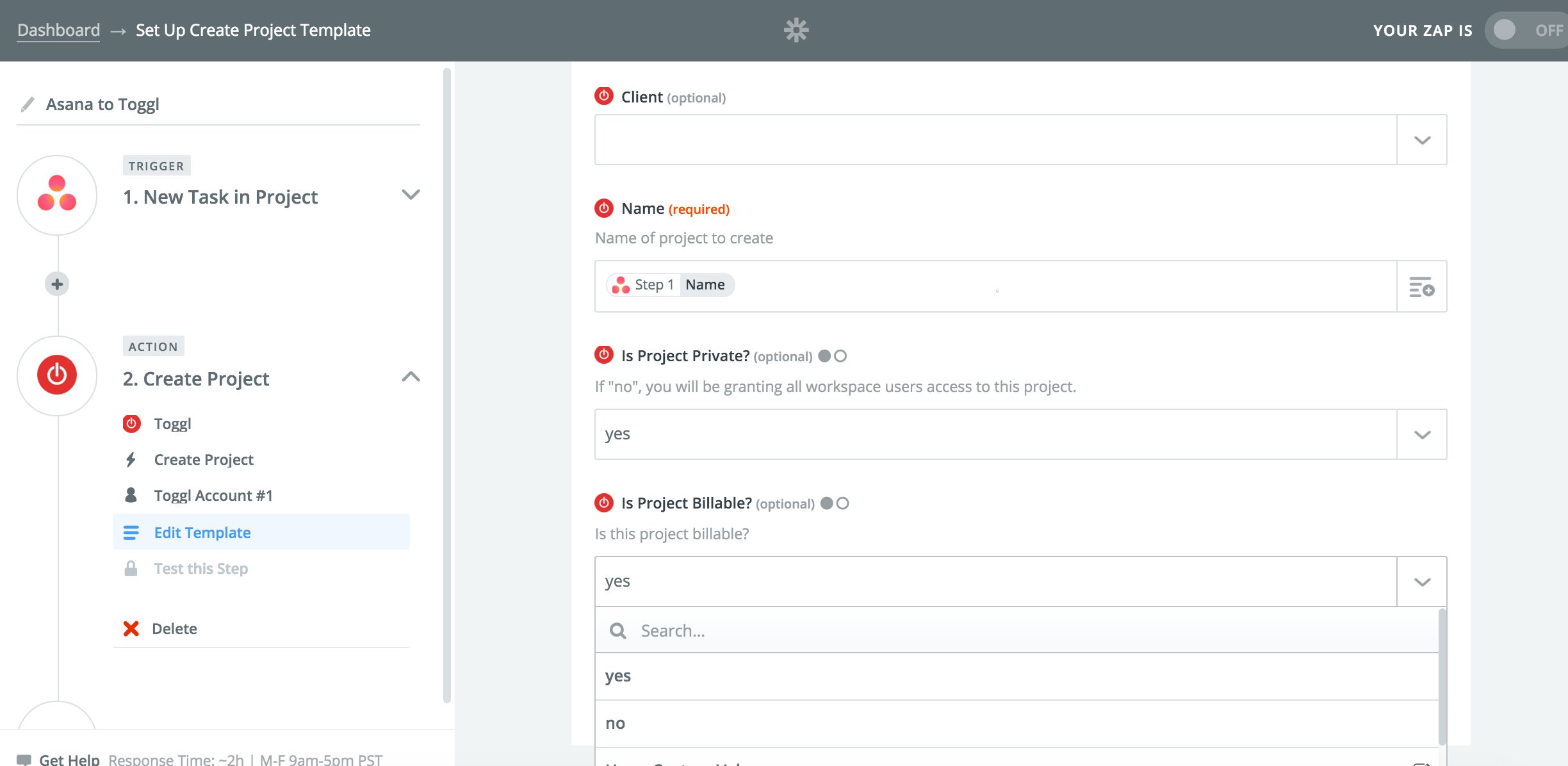Click the Get Help chat bubble icon
The height and width of the screenshot is (766, 1568).
click(x=24, y=760)
